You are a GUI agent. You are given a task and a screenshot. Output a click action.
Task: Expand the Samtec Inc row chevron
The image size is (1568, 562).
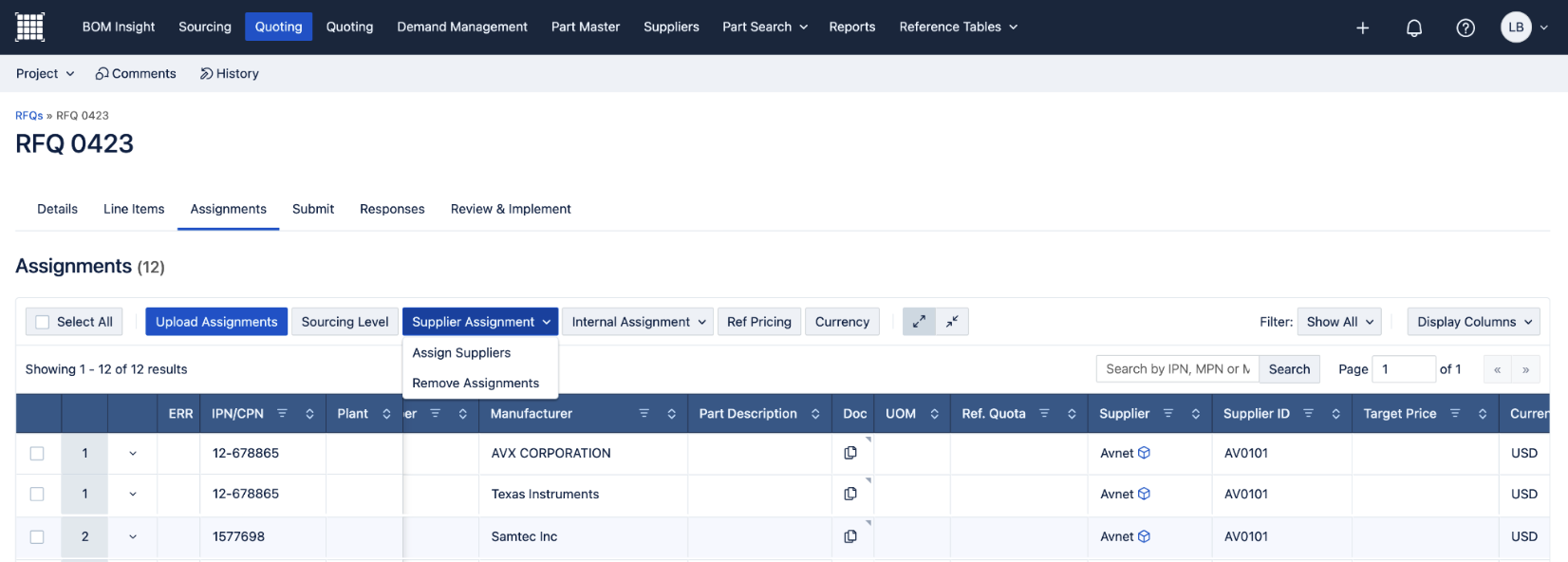click(x=133, y=536)
